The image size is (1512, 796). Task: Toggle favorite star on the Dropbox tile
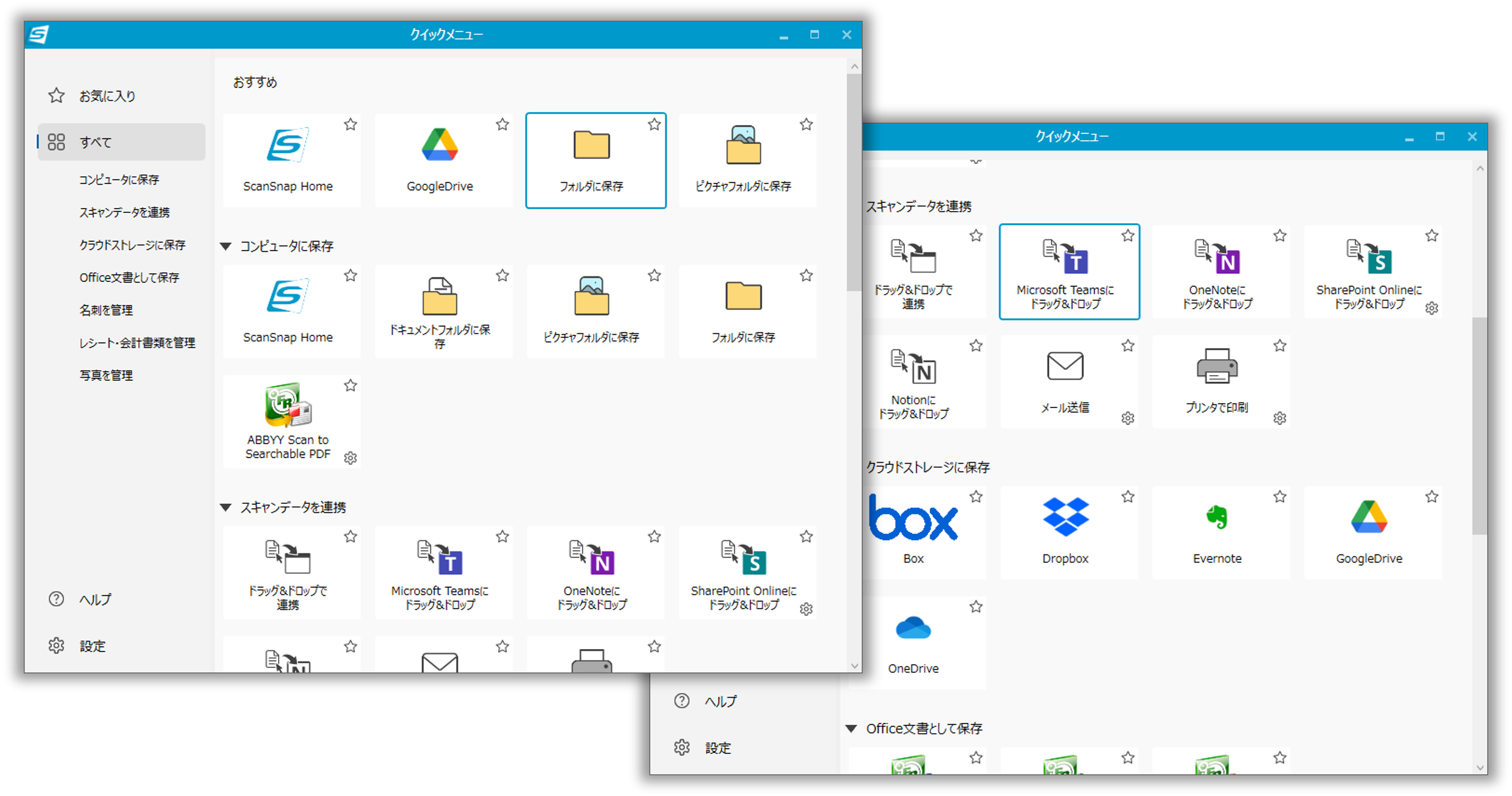click(1128, 497)
